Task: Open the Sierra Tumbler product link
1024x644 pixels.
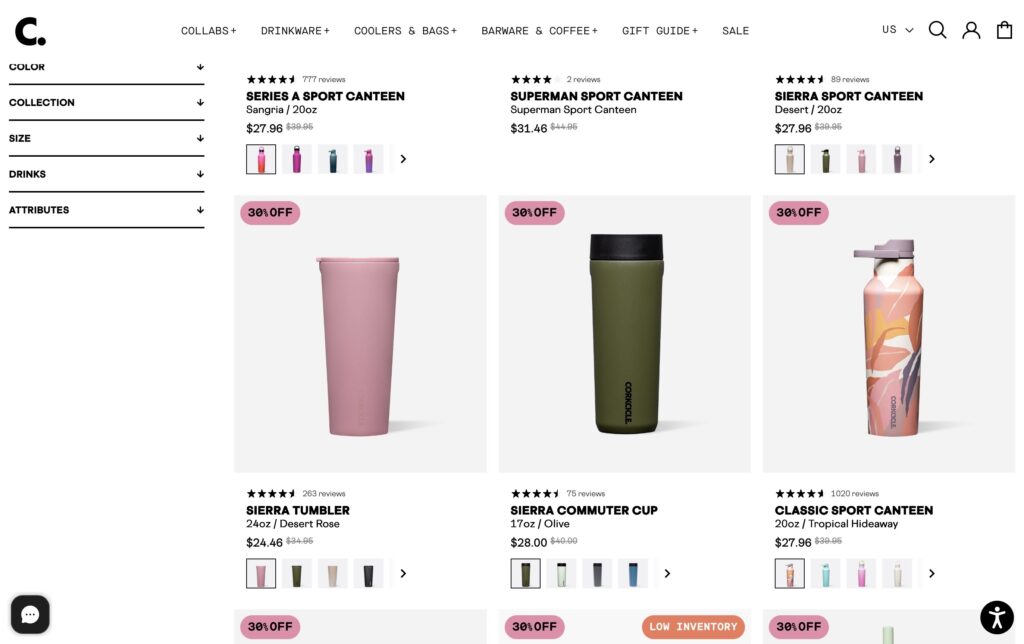Action: [298, 510]
